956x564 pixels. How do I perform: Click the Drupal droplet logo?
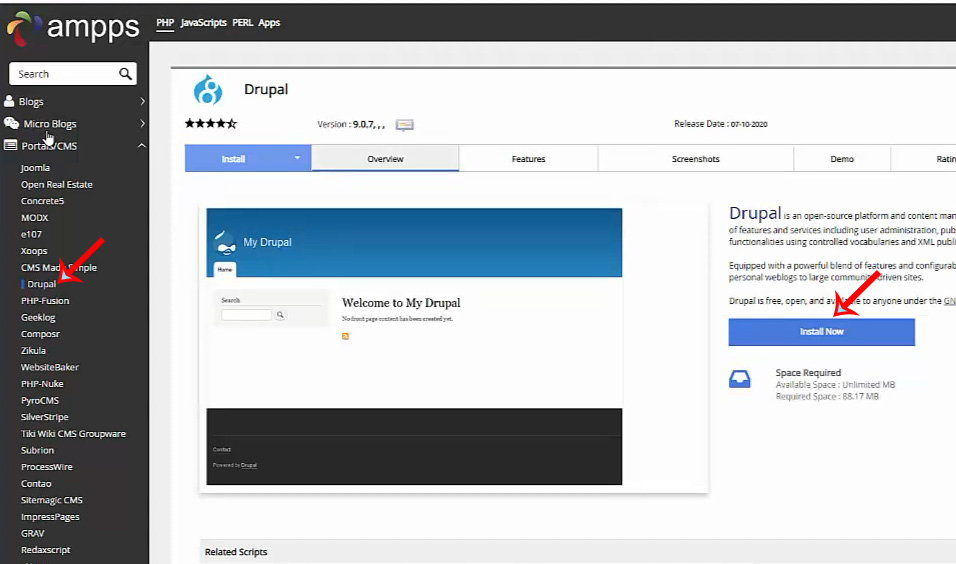208,90
